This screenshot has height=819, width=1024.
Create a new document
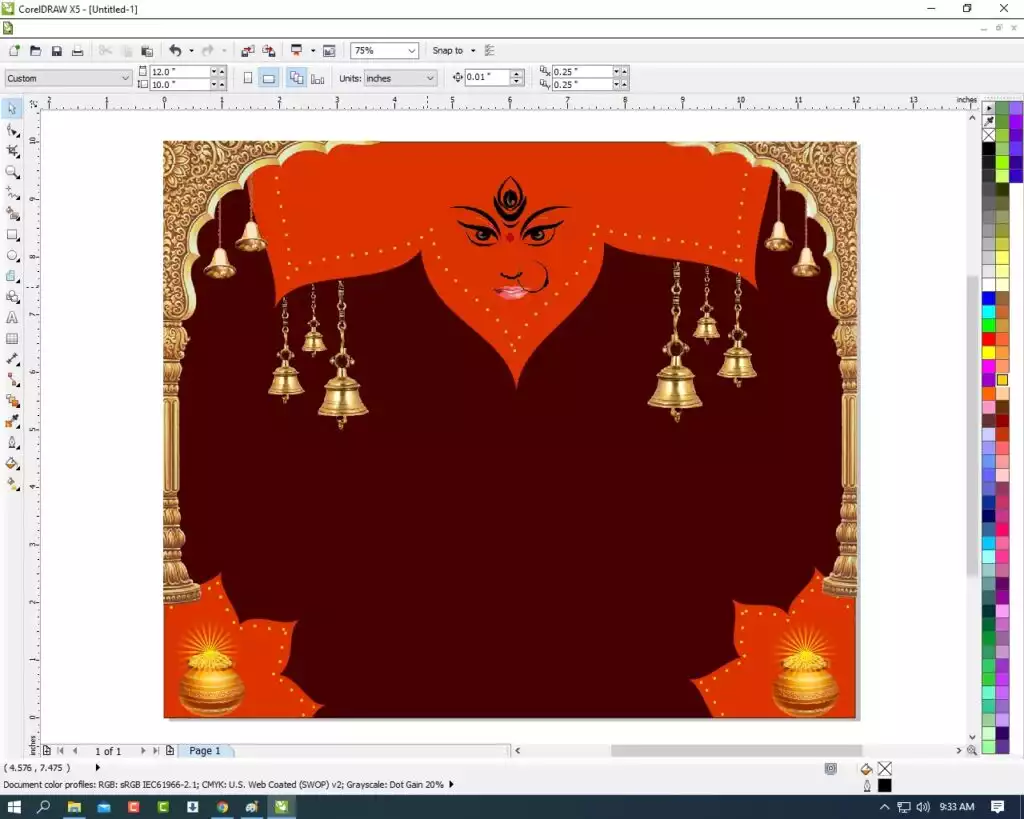(x=14, y=51)
